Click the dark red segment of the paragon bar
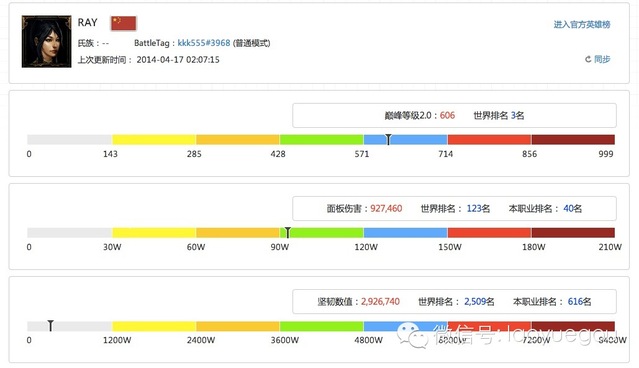The height and width of the screenshot is (368, 639). [573, 139]
